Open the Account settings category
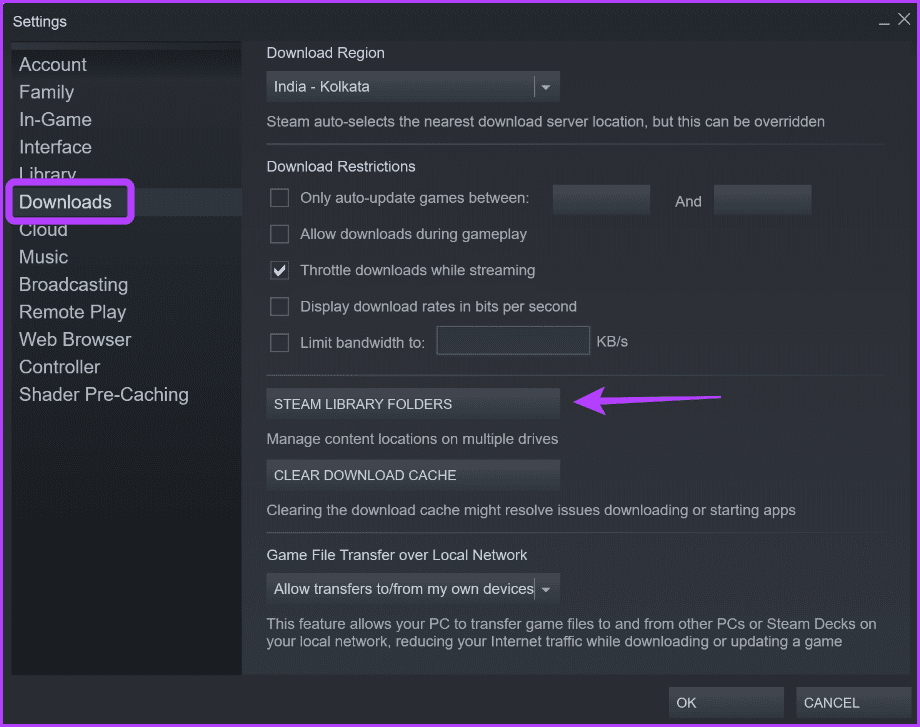920x727 pixels. pos(53,65)
